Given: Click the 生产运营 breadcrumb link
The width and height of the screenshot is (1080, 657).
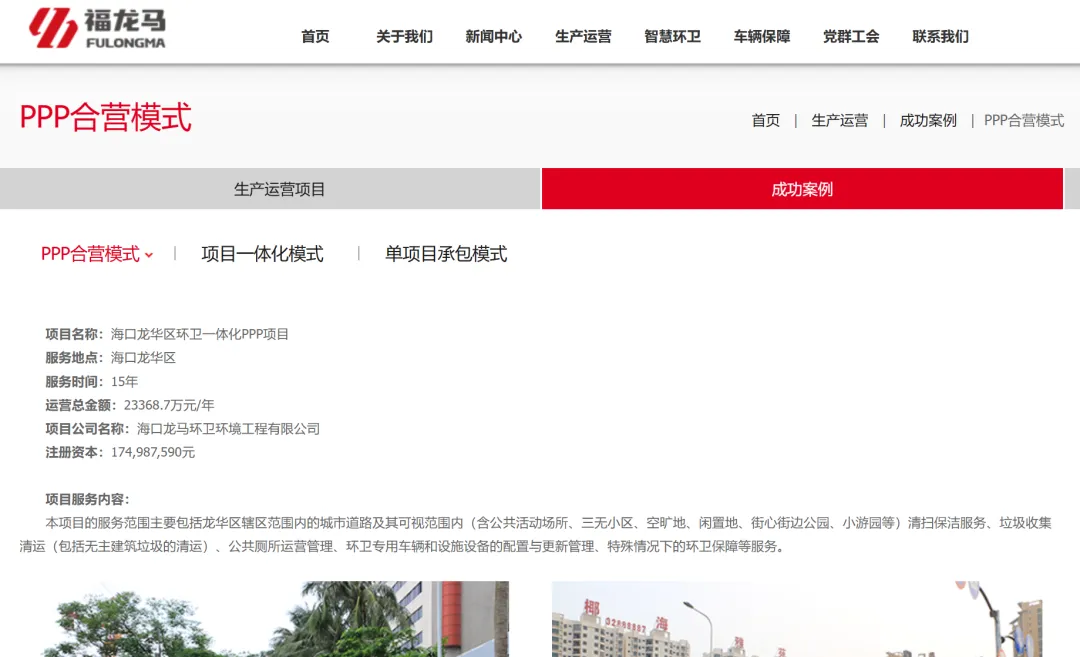Looking at the screenshot, I should tap(840, 120).
